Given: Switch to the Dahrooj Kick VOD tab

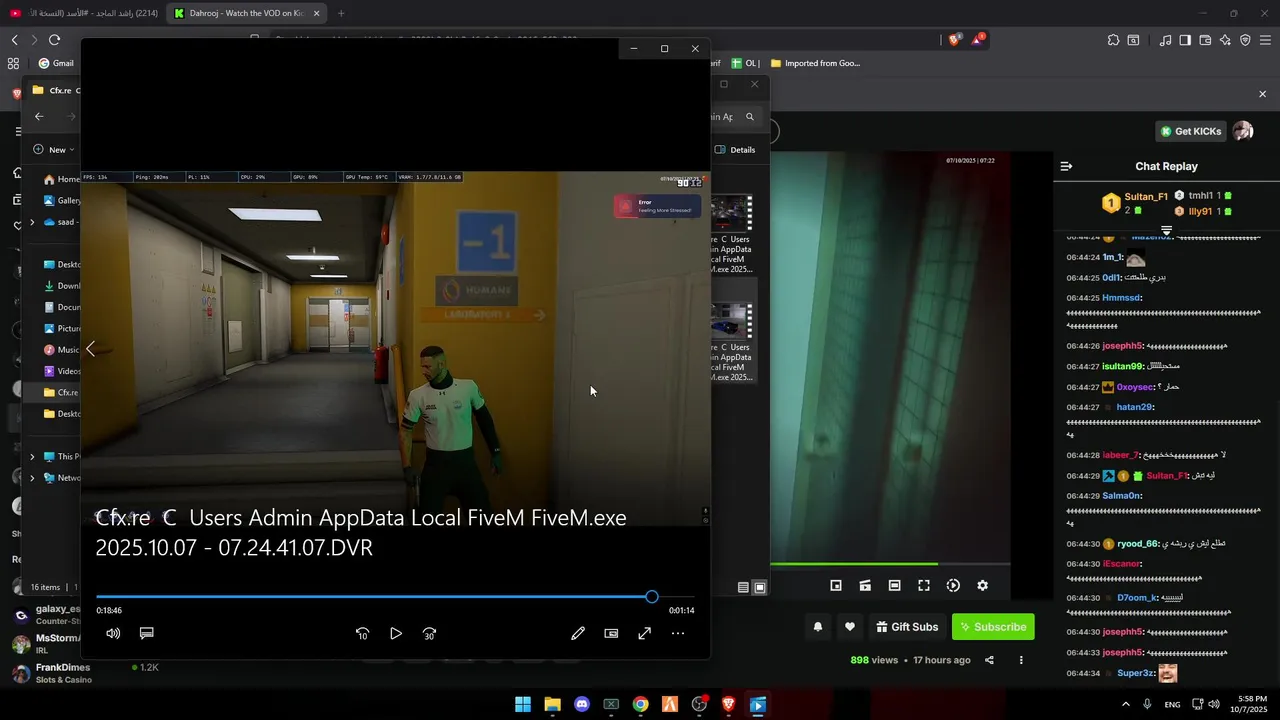Looking at the screenshot, I should [246, 13].
